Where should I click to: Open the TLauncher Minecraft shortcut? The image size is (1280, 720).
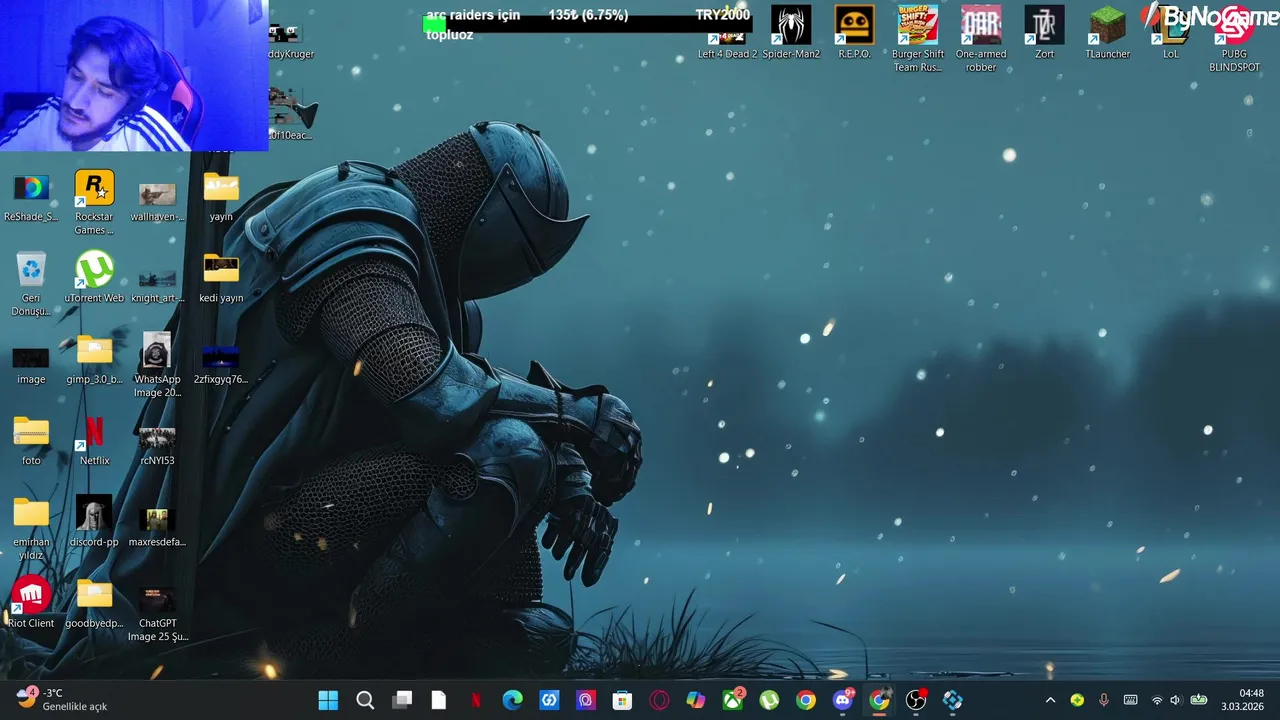pos(1107,33)
